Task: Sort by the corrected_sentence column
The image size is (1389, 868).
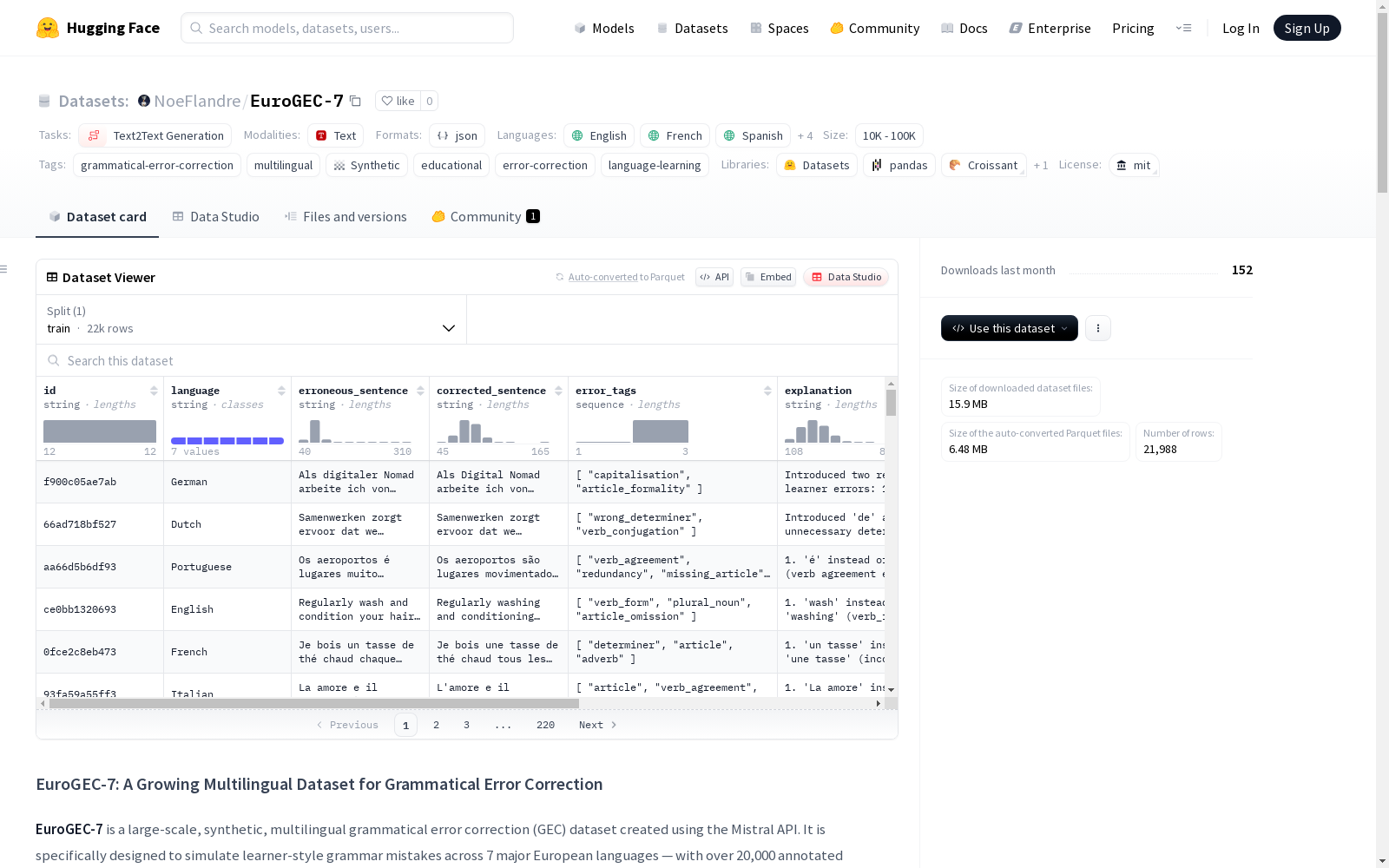Action: pyautogui.click(x=558, y=391)
